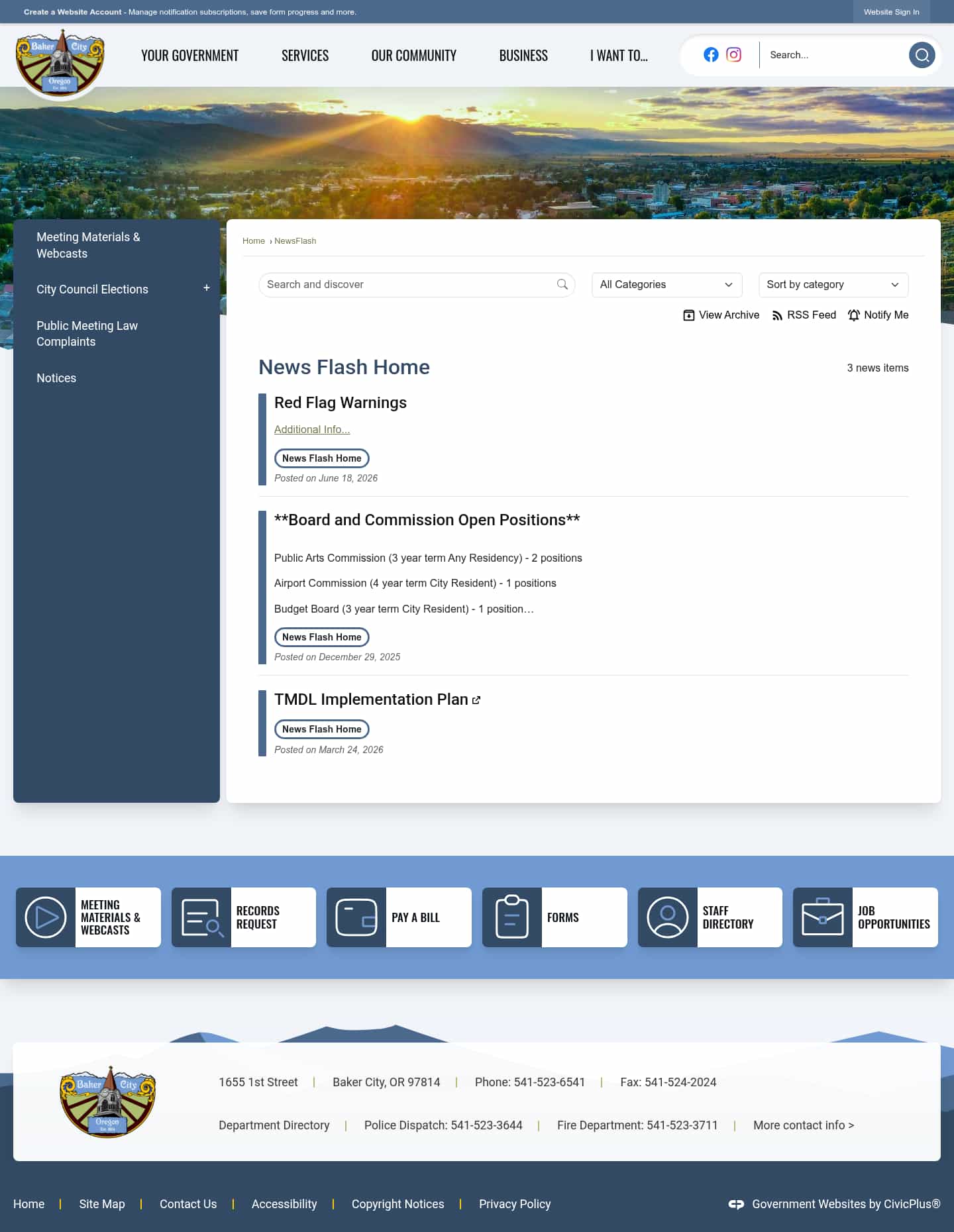Click News Flash Home tag under TMDL Implementation Plan
The height and width of the screenshot is (1232, 954).
coord(322,729)
